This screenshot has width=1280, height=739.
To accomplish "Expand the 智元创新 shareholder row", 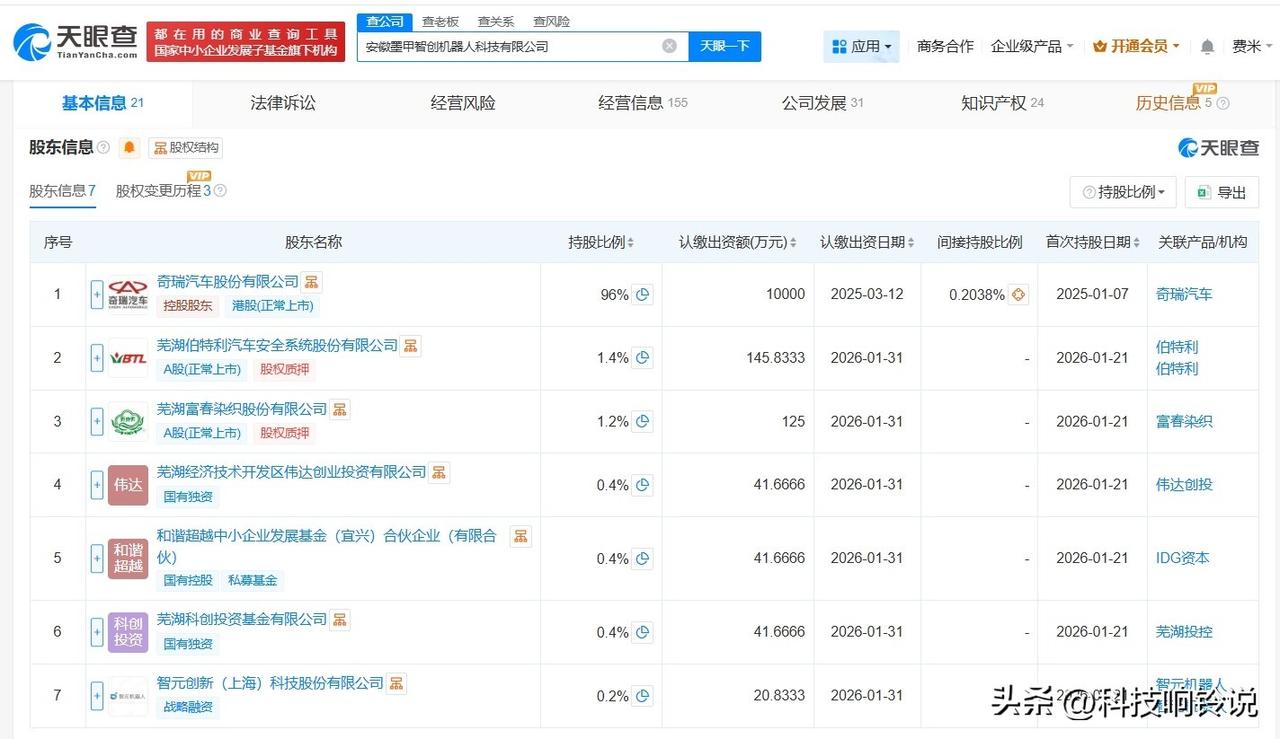I will point(97,695).
